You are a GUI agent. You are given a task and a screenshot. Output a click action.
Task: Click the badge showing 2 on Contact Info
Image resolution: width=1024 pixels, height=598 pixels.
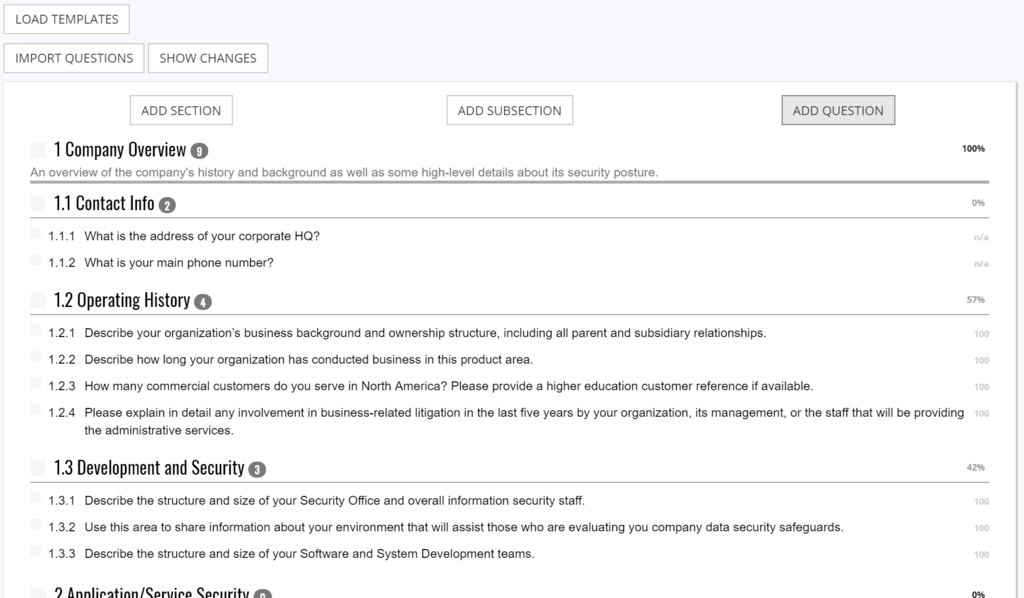(x=167, y=203)
